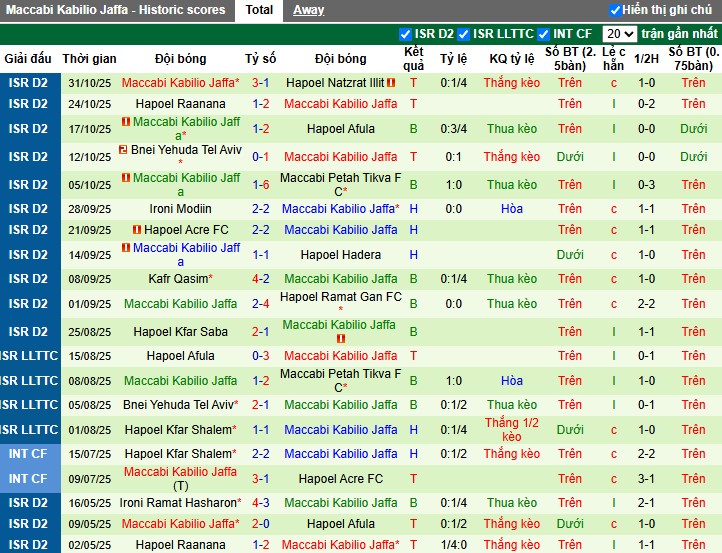Open the recent matches count dropdown showing 20
The height and width of the screenshot is (553, 722).
coord(620,34)
